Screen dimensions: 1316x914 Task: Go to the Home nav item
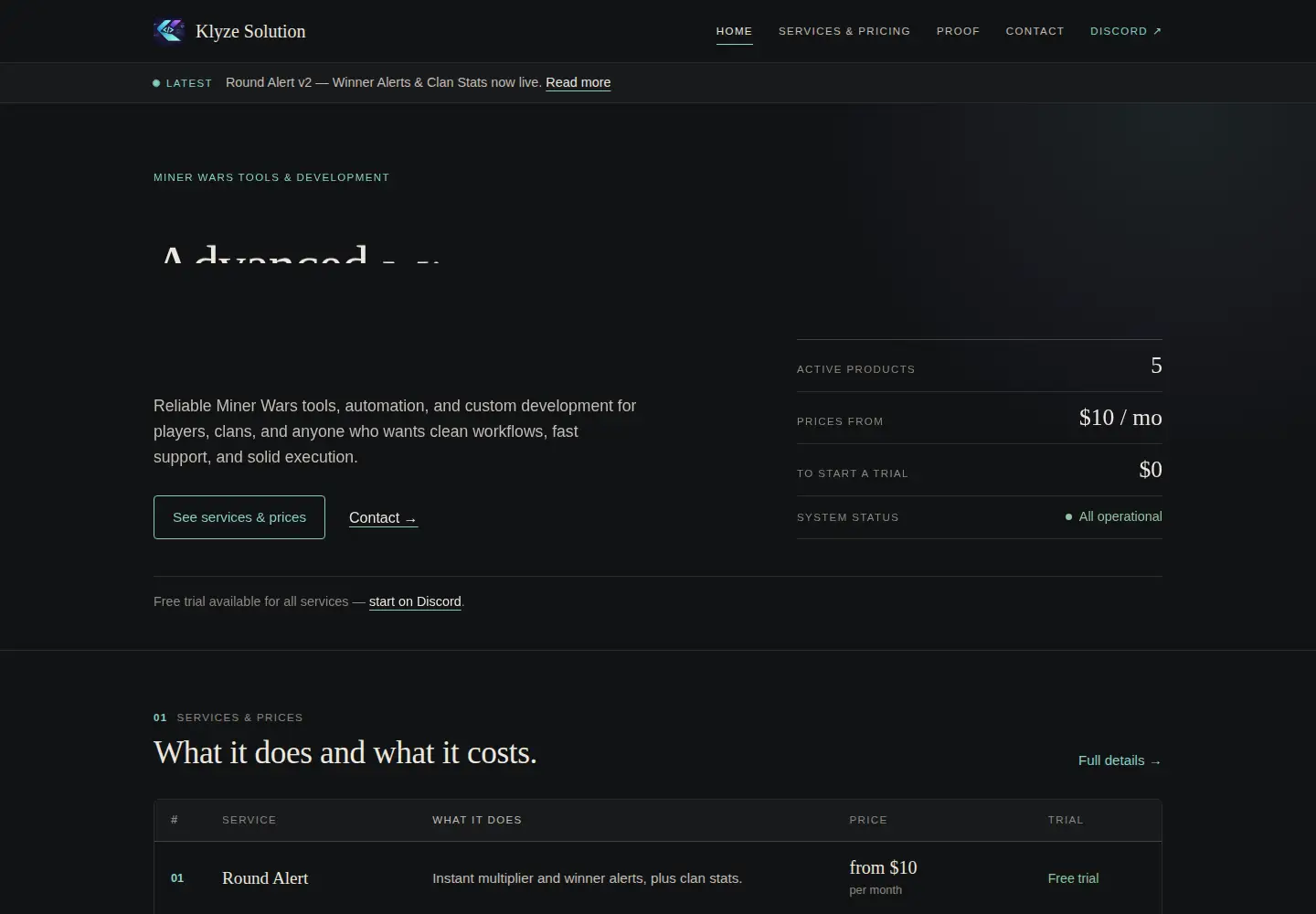point(734,31)
